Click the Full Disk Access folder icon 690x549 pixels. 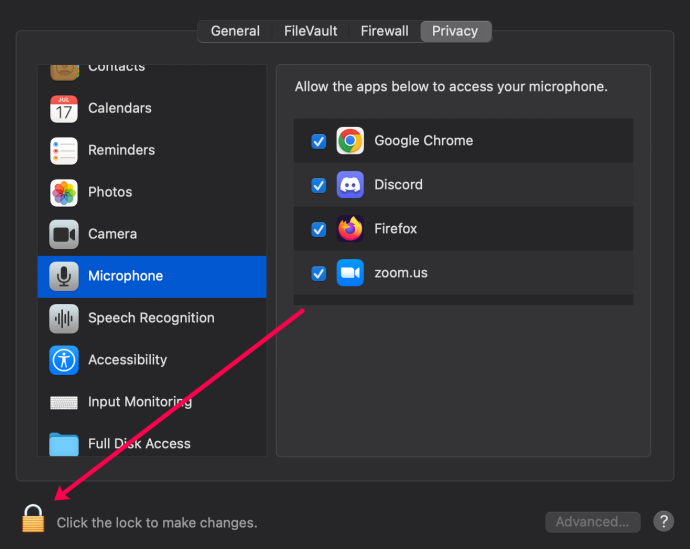coord(64,444)
